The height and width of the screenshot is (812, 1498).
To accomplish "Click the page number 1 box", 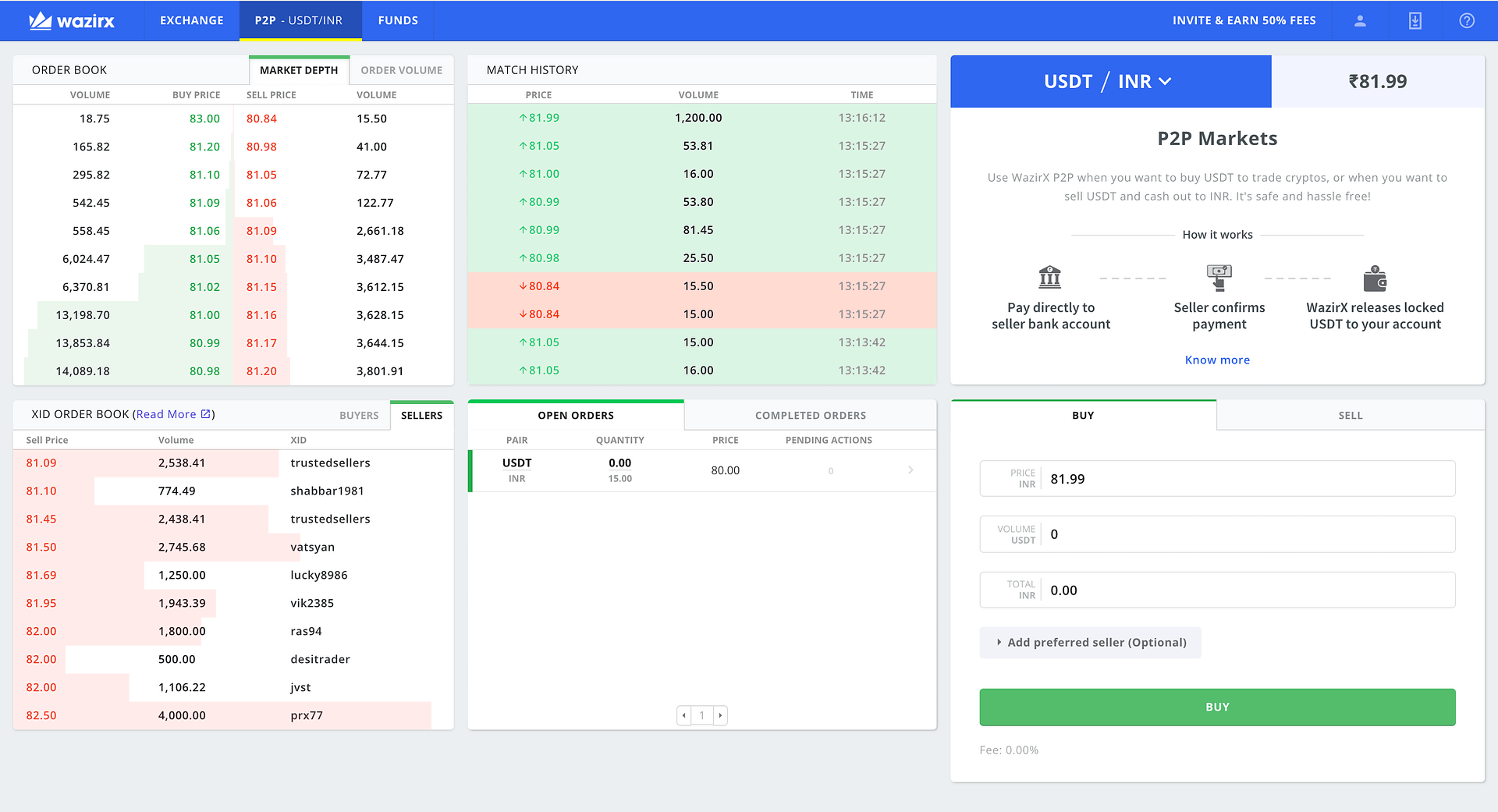I will click(702, 715).
